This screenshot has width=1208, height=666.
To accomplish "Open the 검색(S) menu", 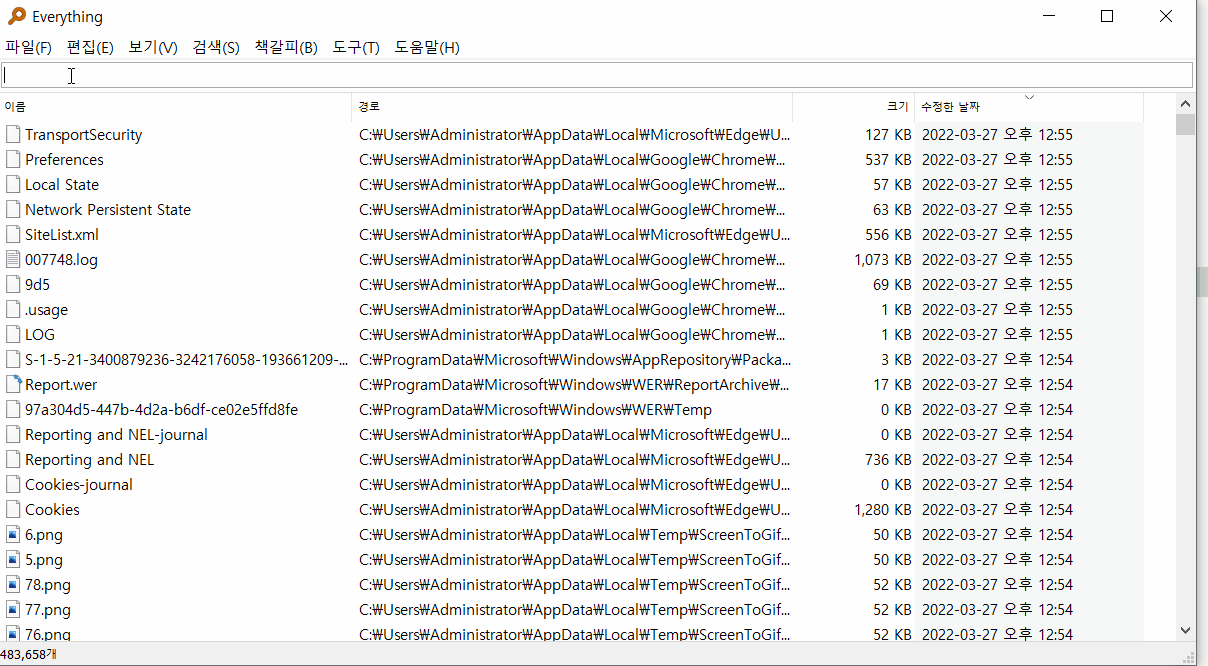I will [x=216, y=47].
